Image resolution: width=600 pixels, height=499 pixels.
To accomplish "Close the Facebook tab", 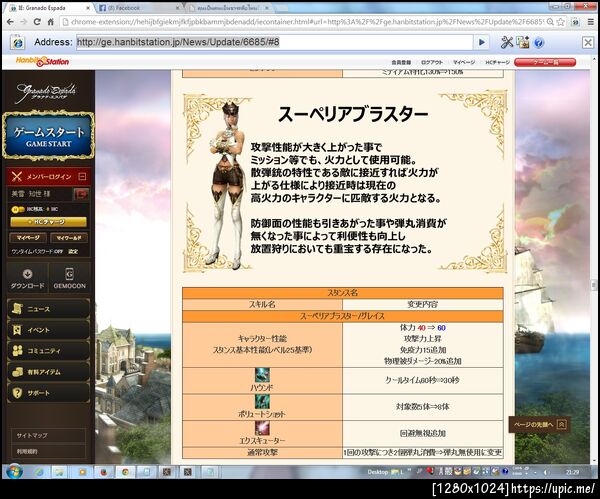I will tap(178, 8).
